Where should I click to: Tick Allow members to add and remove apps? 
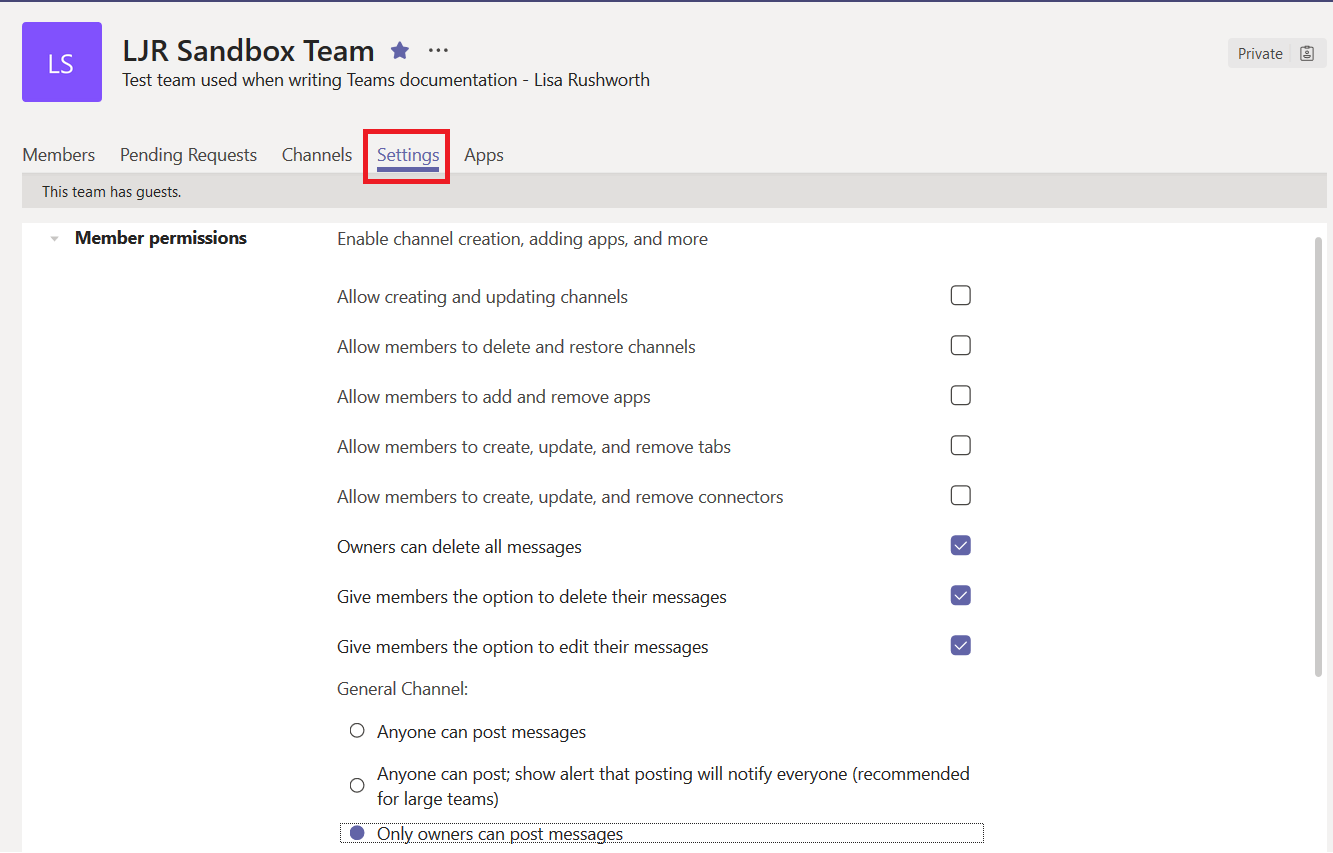coord(961,396)
